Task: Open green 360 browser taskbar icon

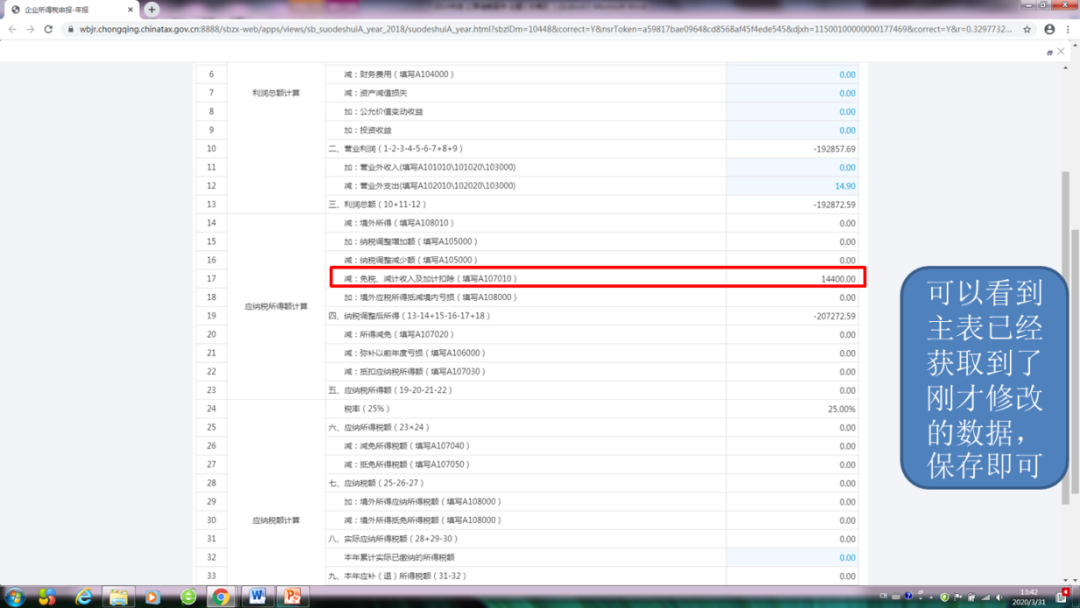Action: (x=187, y=596)
